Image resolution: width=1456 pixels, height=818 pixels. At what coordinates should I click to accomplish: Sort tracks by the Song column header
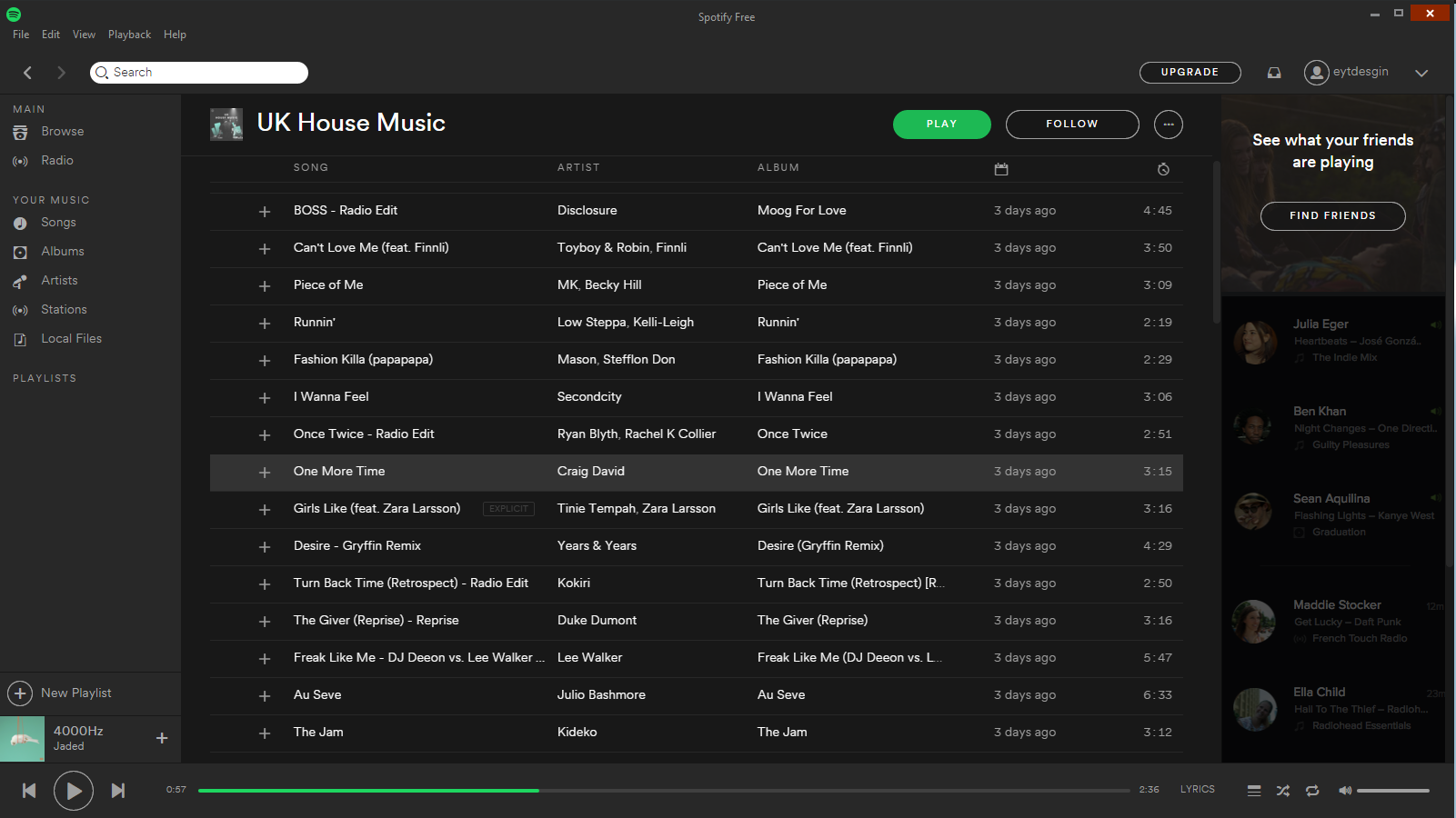[311, 168]
